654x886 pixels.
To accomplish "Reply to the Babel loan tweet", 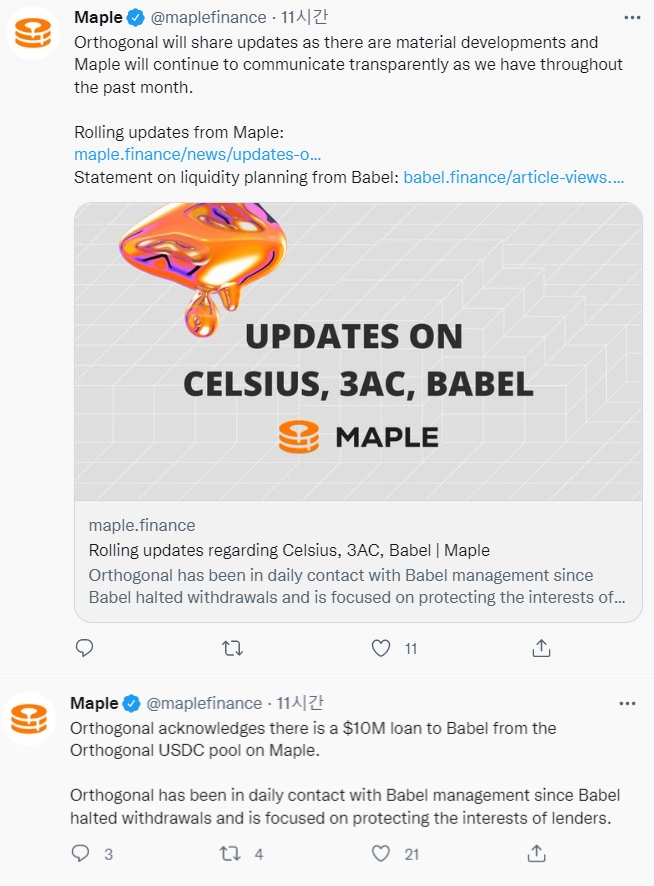I will tap(81, 853).
